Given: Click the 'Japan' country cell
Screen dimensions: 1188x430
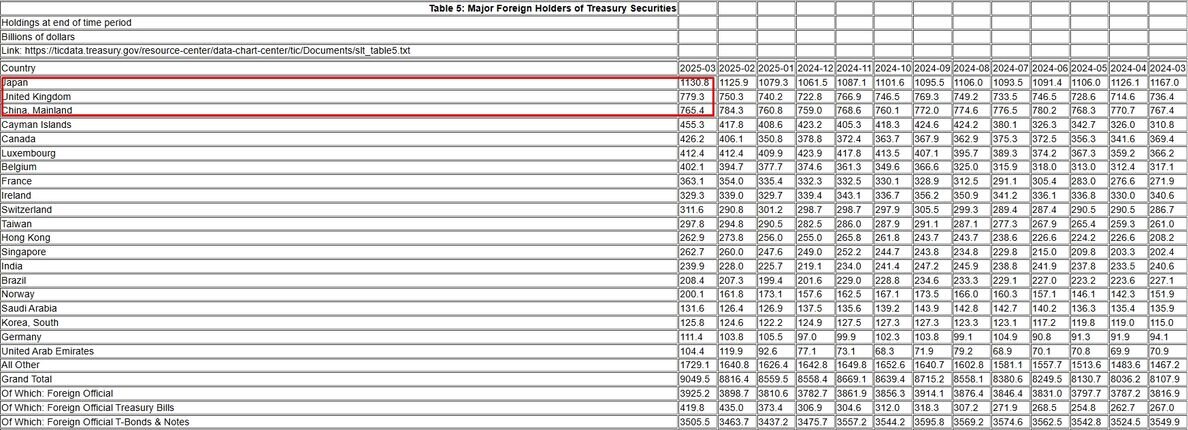Looking at the screenshot, I should click(x=339, y=82).
